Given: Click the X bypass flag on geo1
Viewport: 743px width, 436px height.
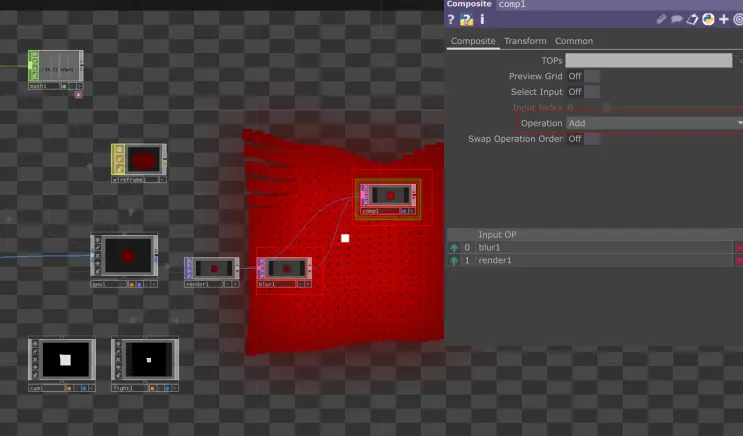Looking at the screenshot, I should pyautogui.click(x=97, y=255).
